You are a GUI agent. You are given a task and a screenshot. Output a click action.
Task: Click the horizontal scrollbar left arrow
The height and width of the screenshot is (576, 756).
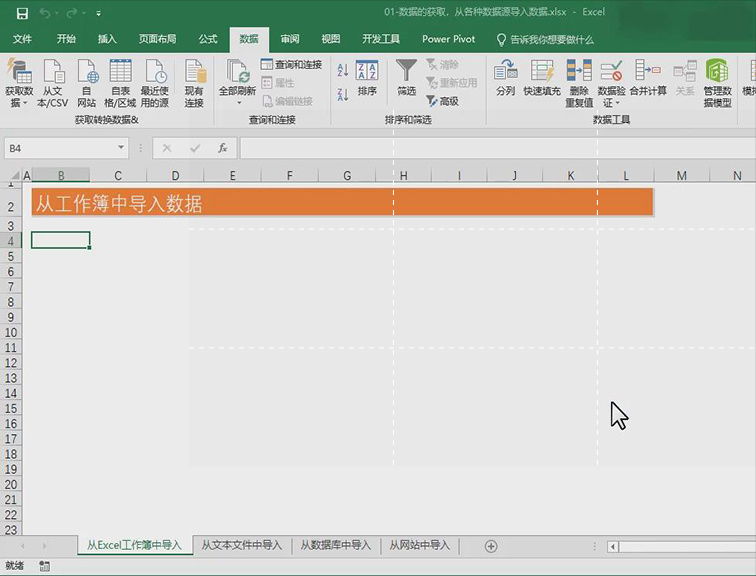[x=613, y=547]
